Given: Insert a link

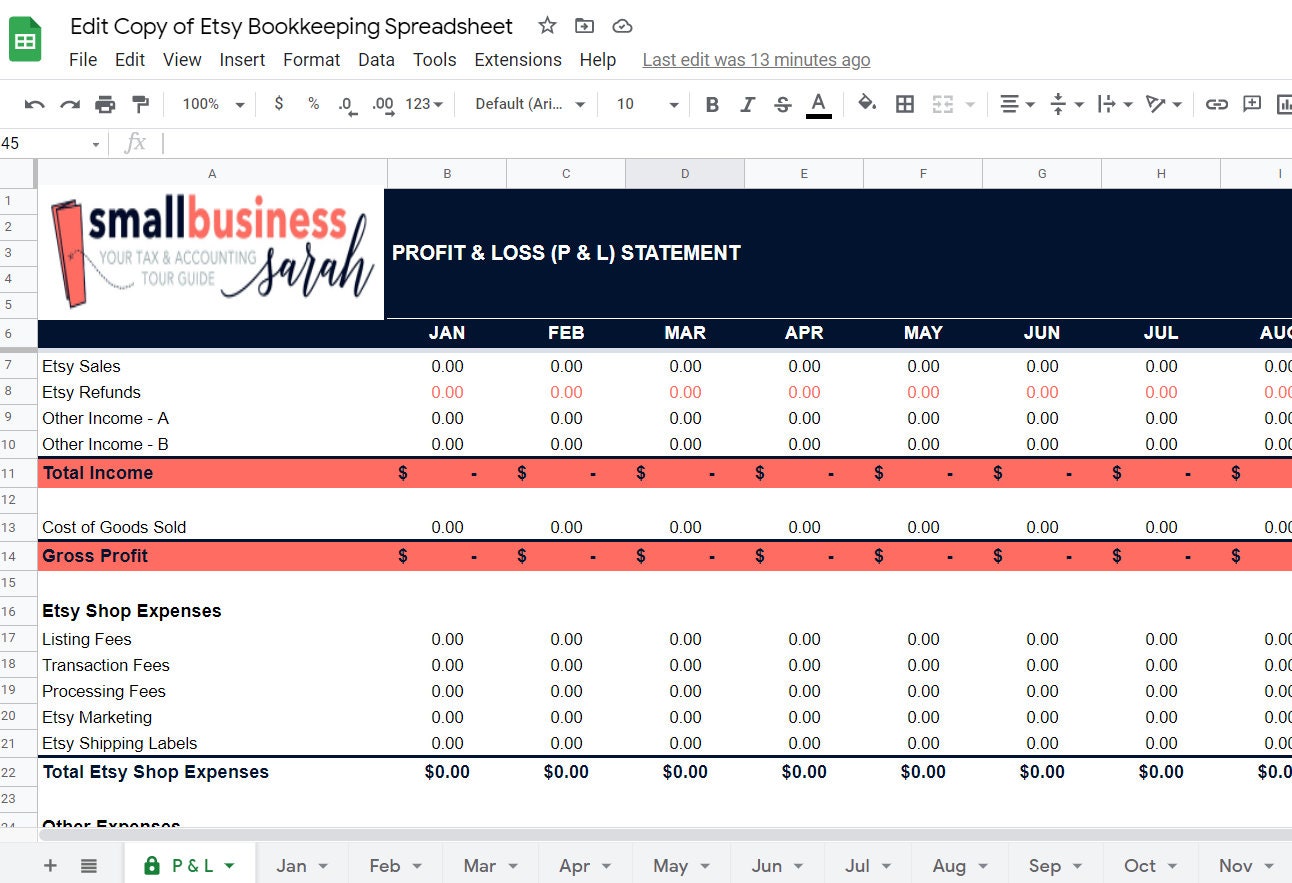Looking at the screenshot, I should tap(1216, 104).
